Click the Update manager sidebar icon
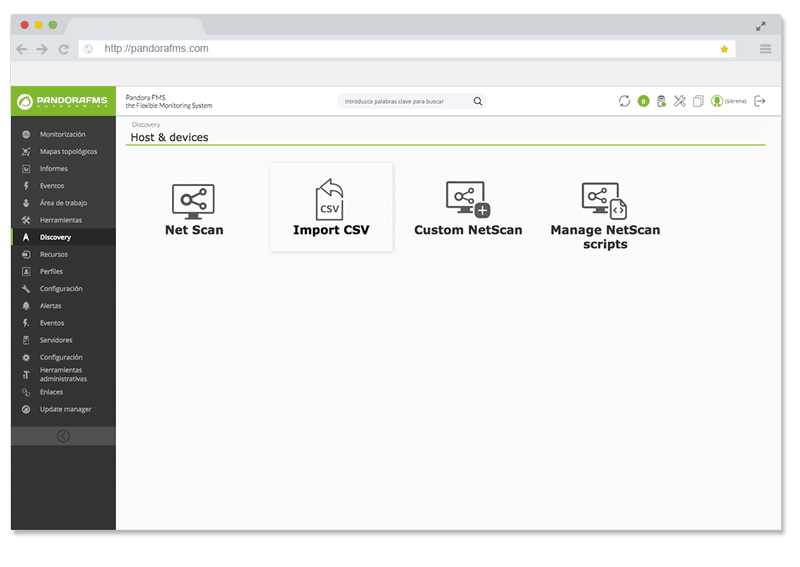Viewport: 800px width, 567px height. pos(26,409)
